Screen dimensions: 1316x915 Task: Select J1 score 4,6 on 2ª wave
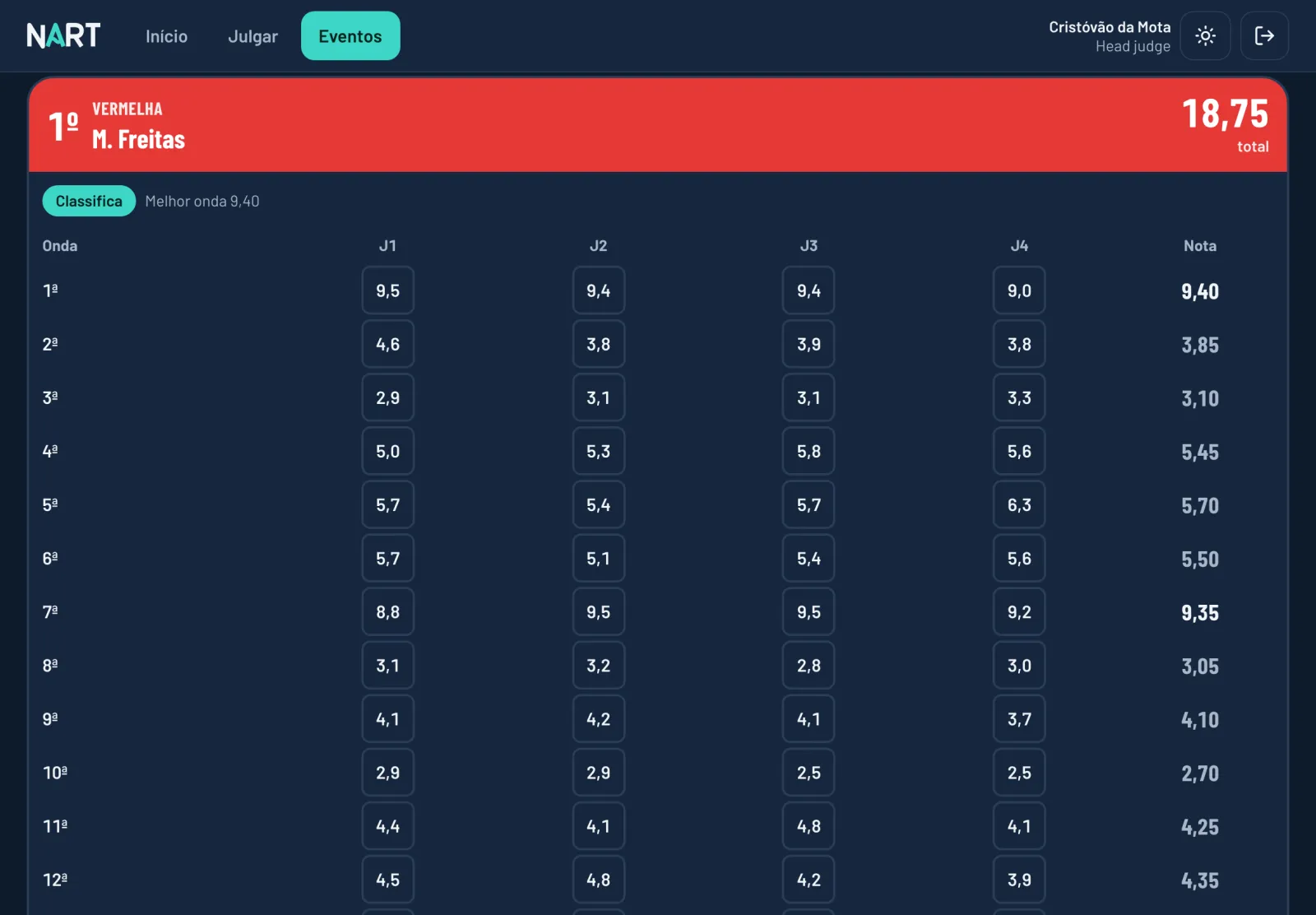click(x=387, y=344)
